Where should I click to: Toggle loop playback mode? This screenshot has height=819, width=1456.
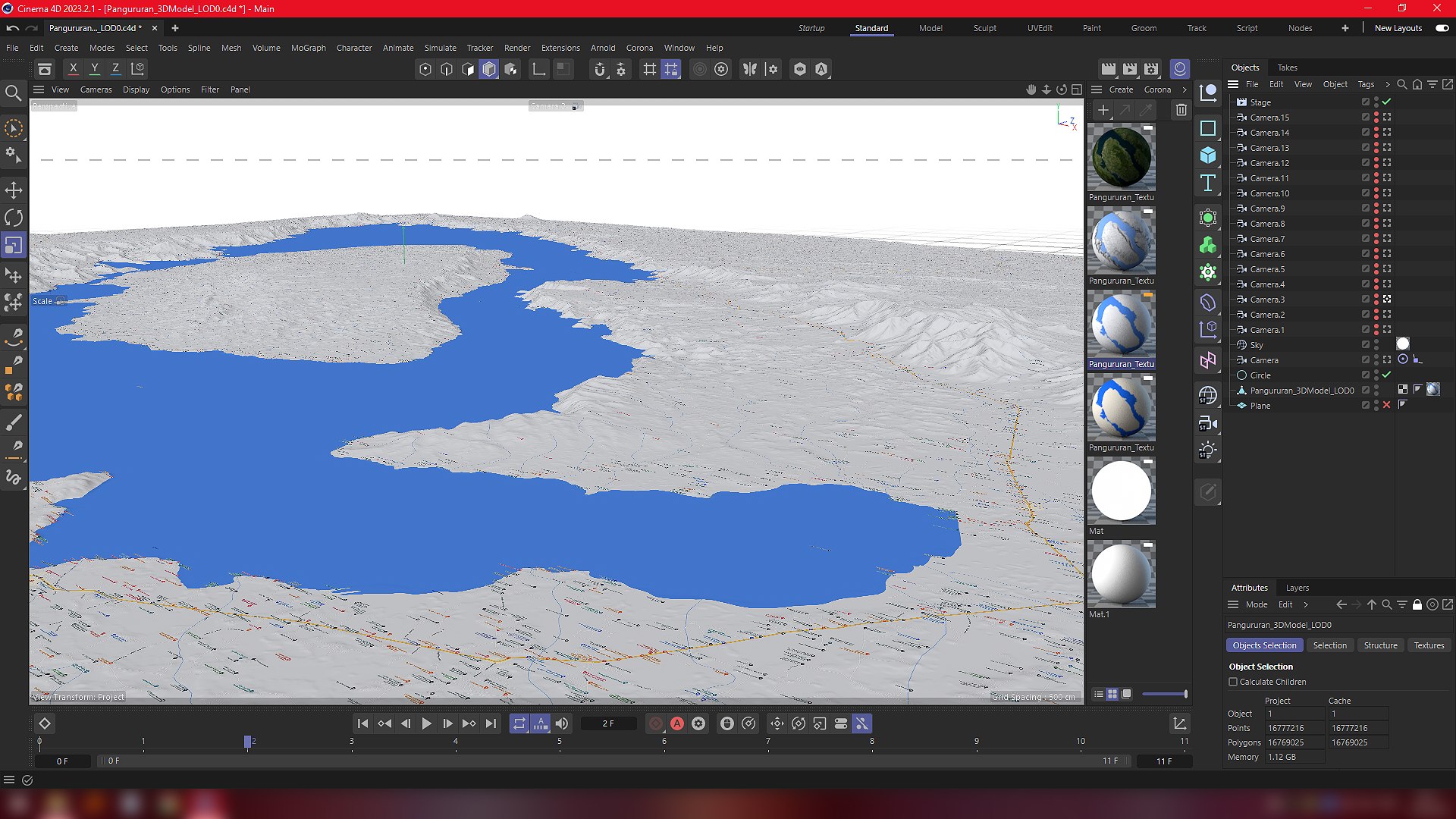coord(519,724)
